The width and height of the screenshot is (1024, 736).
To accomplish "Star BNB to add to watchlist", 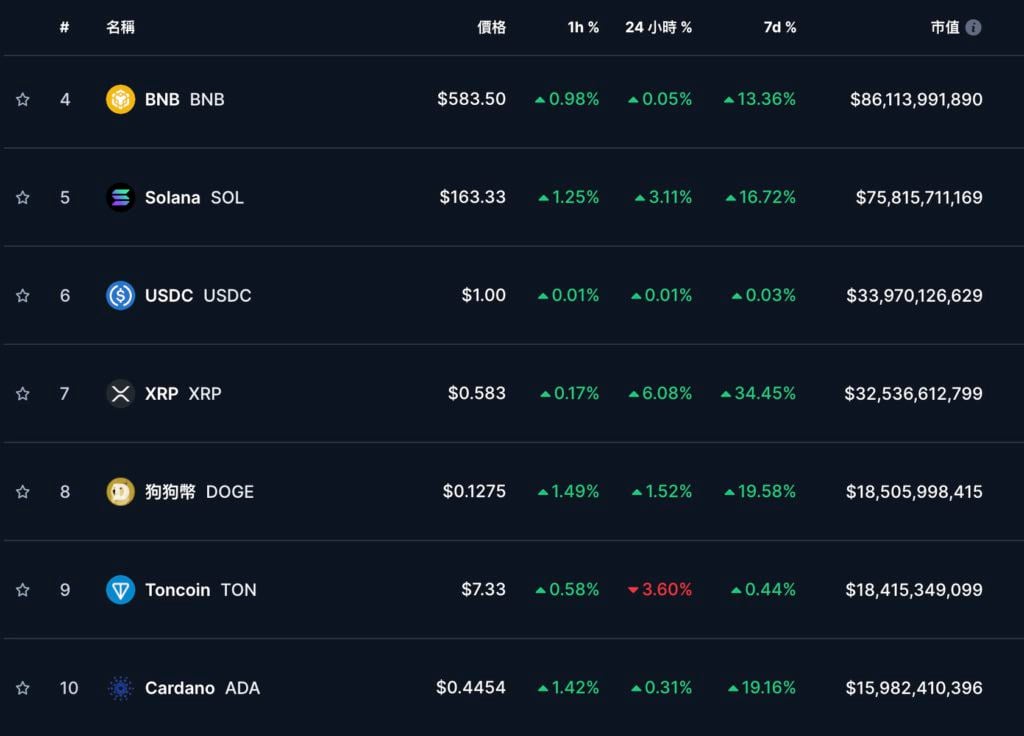I will pos(22,99).
